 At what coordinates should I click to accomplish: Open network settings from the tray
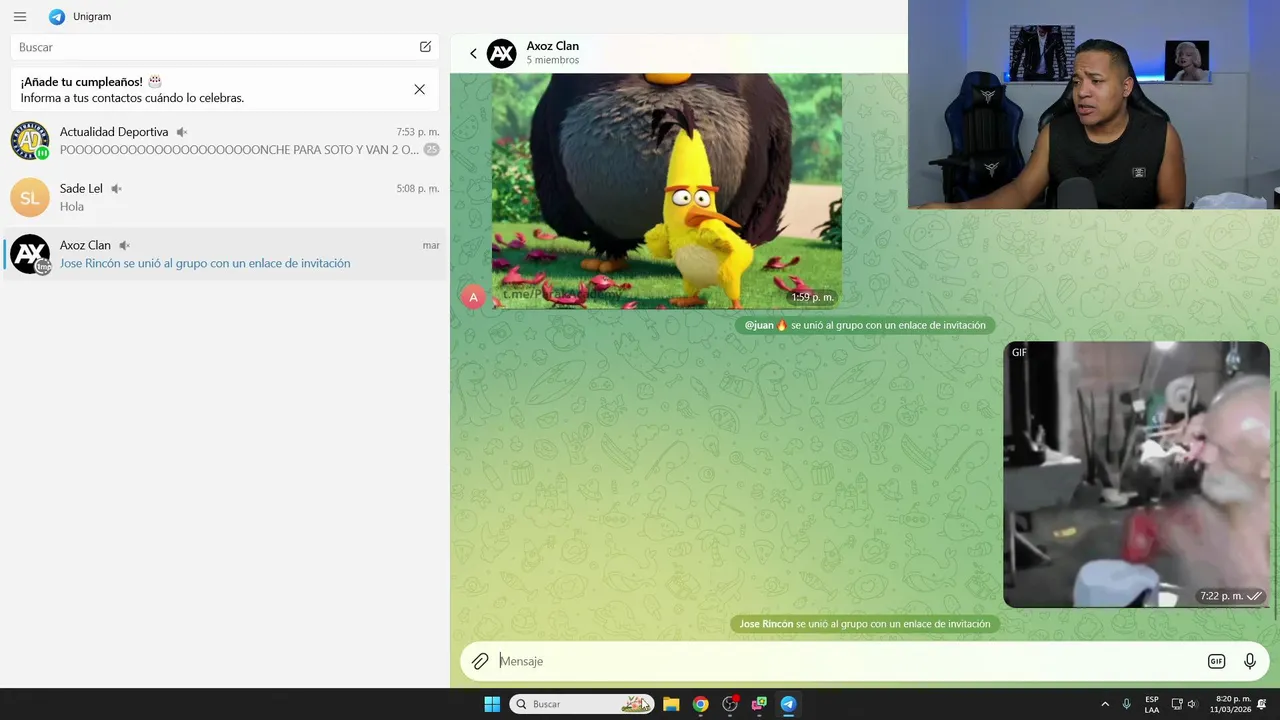pyautogui.click(x=1177, y=704)
